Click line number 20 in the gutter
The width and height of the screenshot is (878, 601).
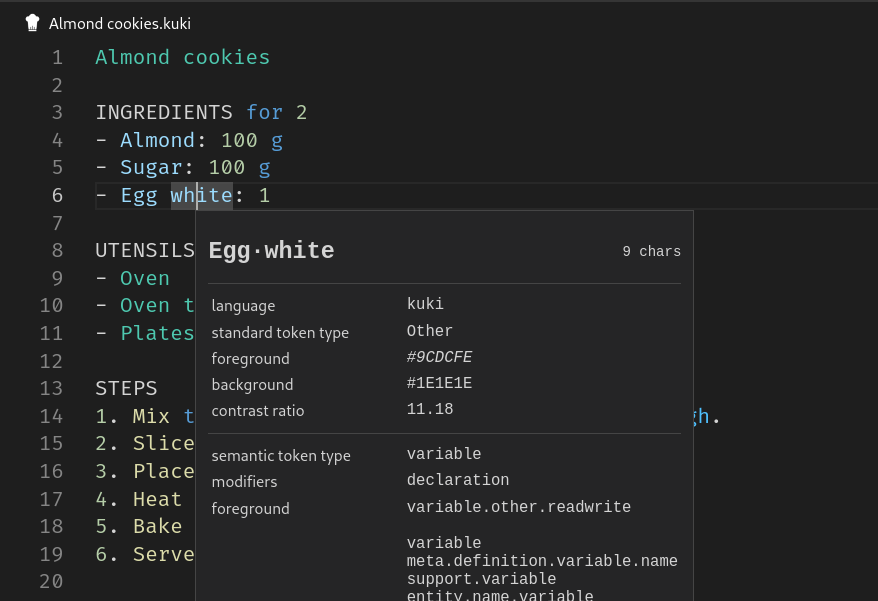pyautogui.click(x=51, y=581)
